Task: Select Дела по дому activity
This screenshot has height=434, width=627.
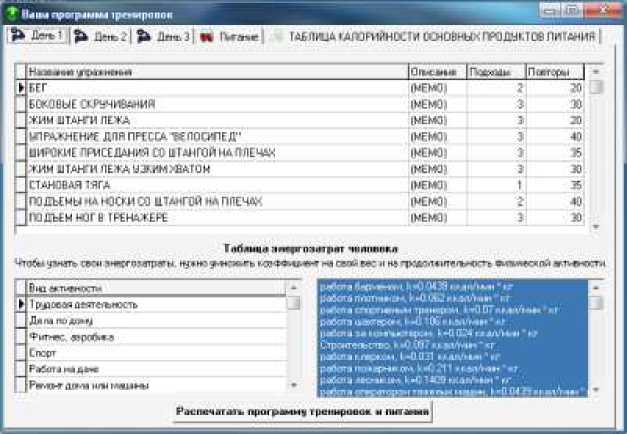Action: tap(156, 321)
